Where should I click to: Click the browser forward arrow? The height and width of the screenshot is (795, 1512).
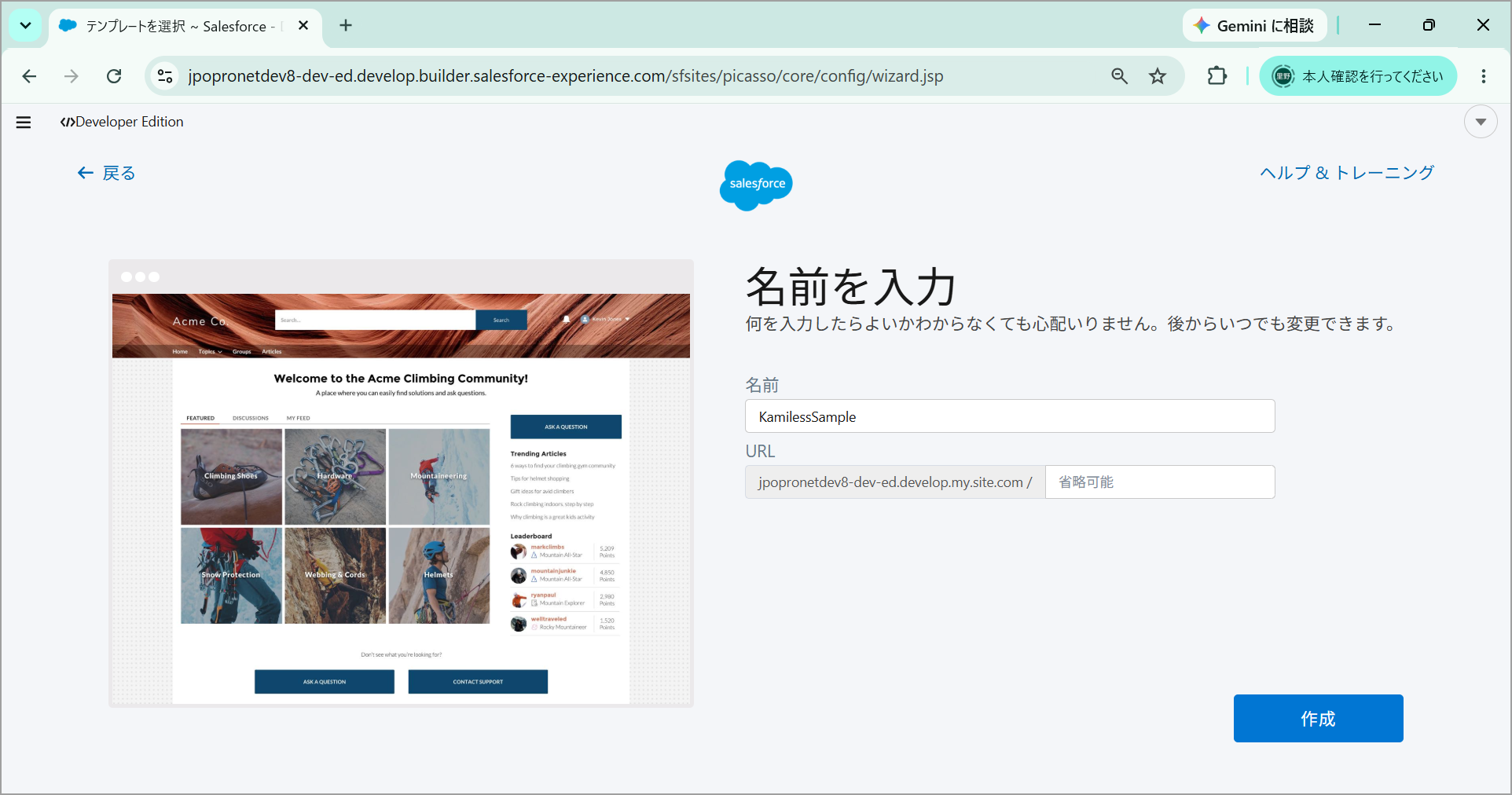(72, 76)
